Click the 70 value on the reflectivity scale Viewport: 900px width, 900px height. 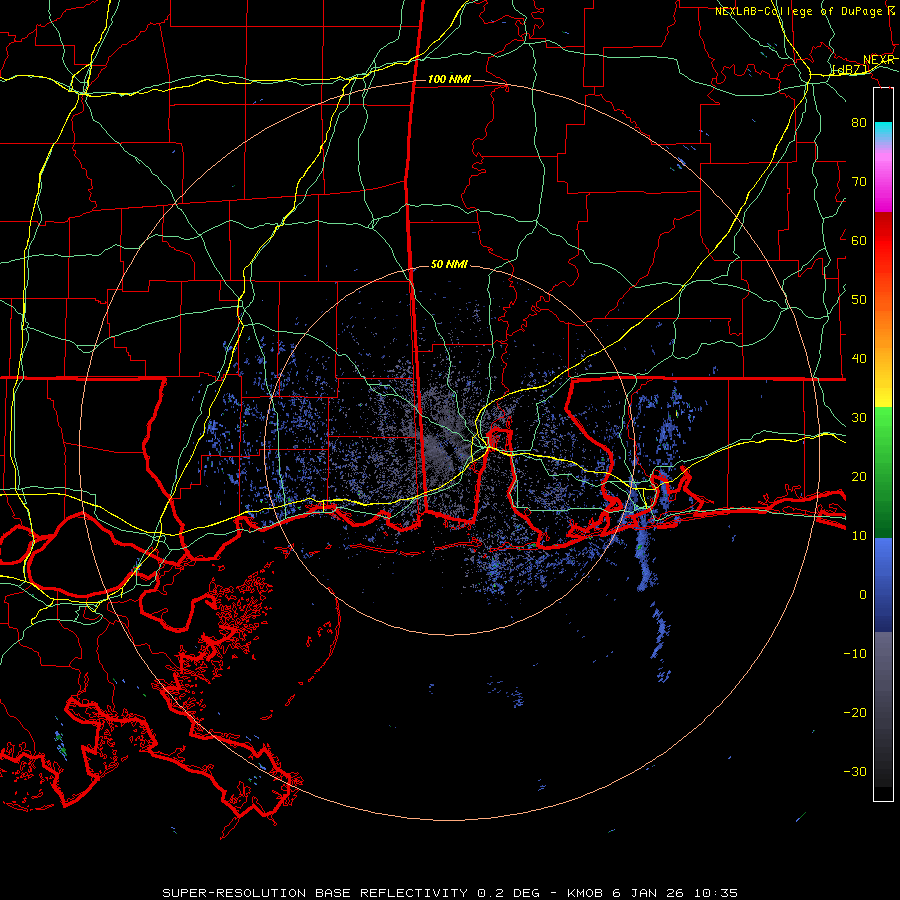click(x=859, y=182)
